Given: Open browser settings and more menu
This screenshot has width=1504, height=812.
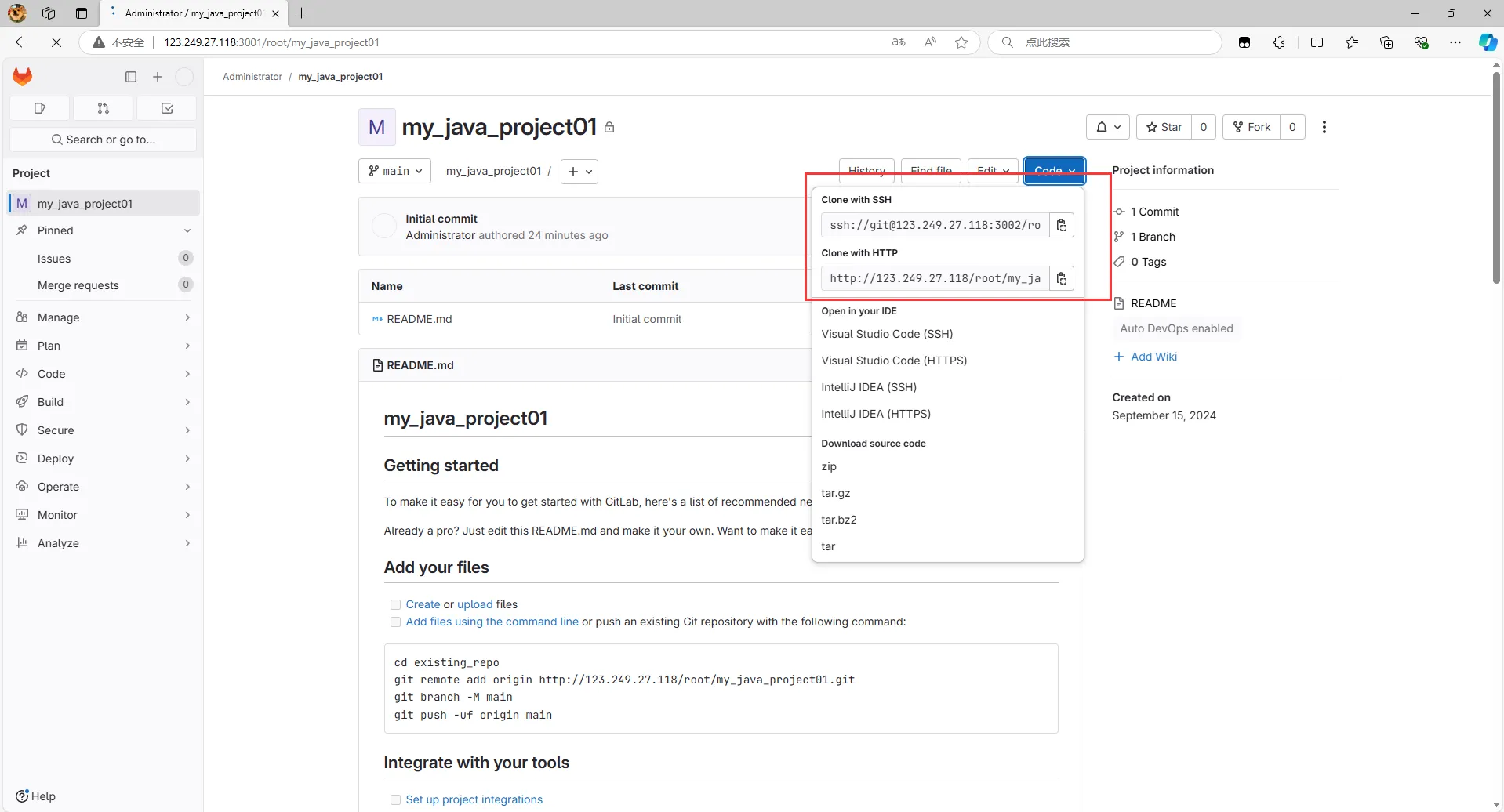Looking at the screenshot, I should coord(1455,42).
